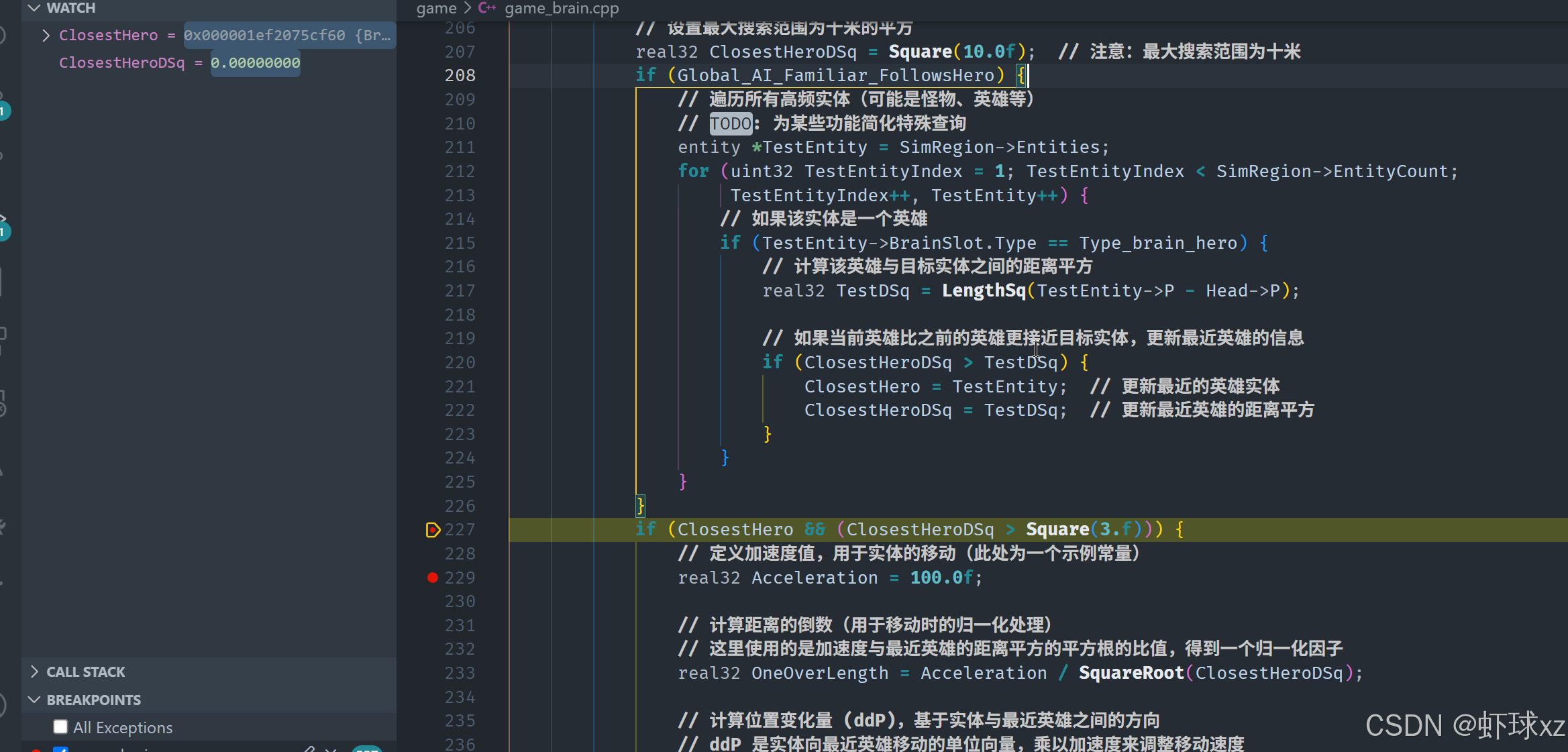Expand the ClosestHero watch entry
This screenshot has height=752, width=1568.
(x=46, y=36)
